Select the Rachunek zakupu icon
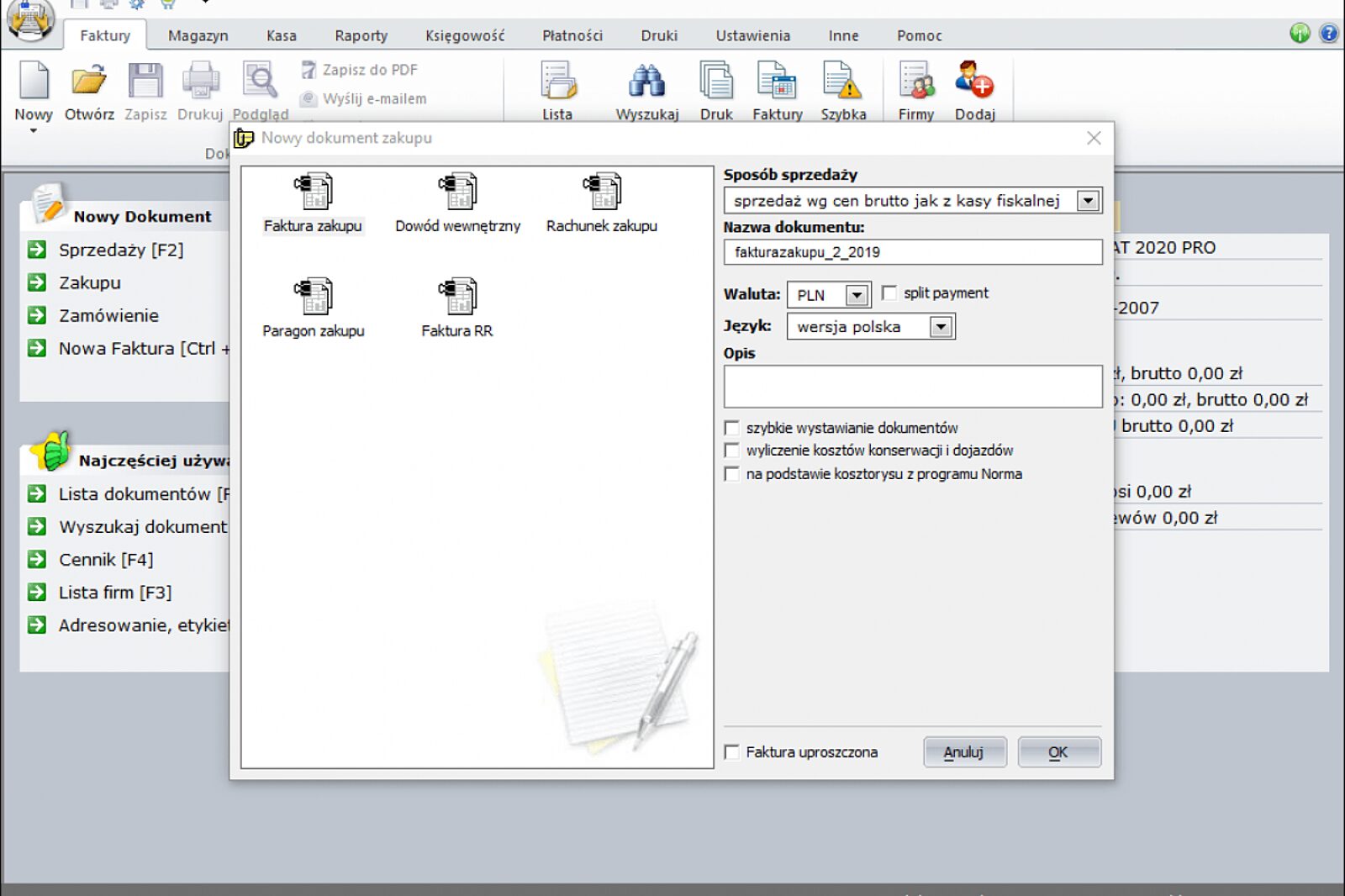Image resolution: width=1345 pixels, height=896 pixels. [602, 192]
